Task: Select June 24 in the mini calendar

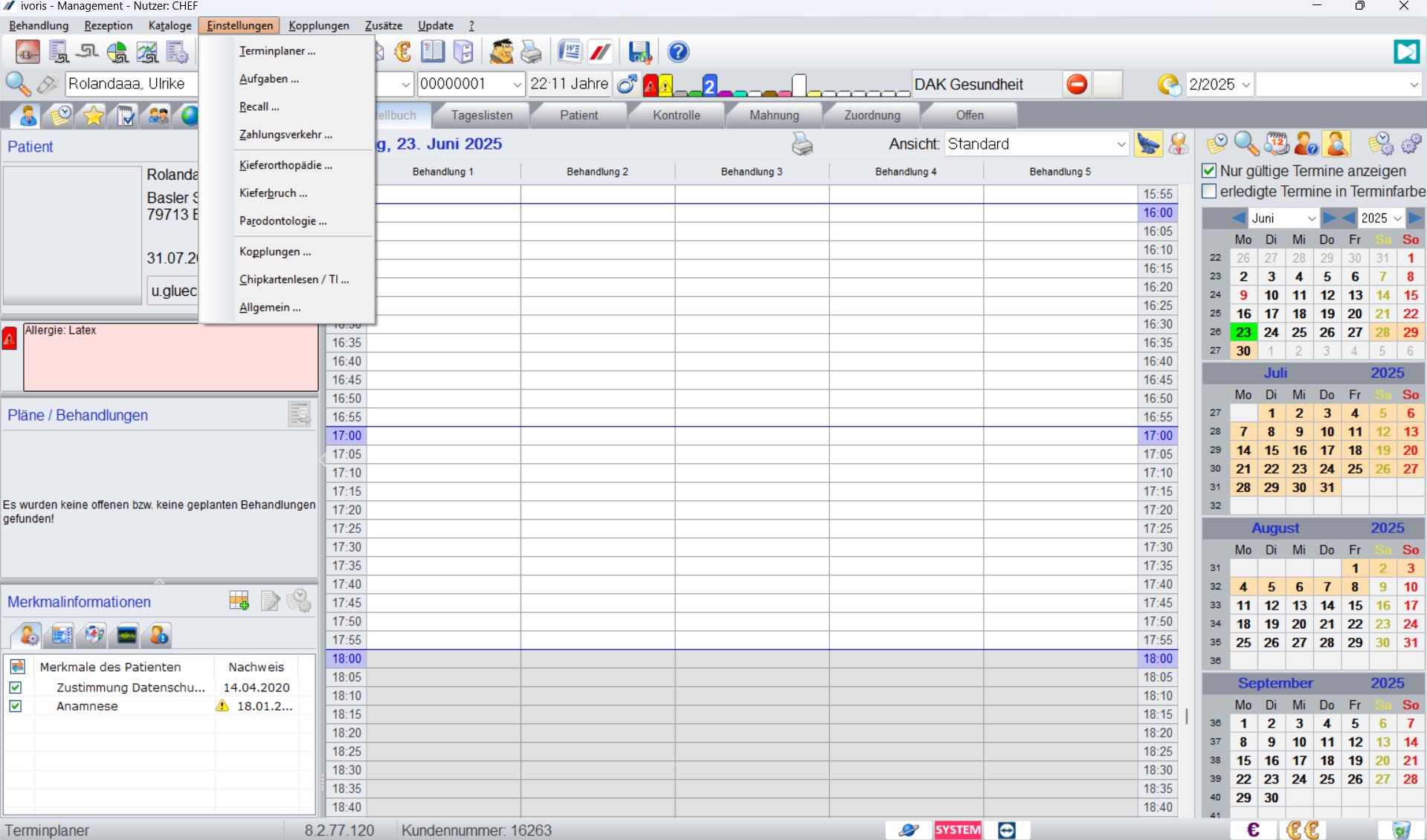Action: (x=1272, y=332)
